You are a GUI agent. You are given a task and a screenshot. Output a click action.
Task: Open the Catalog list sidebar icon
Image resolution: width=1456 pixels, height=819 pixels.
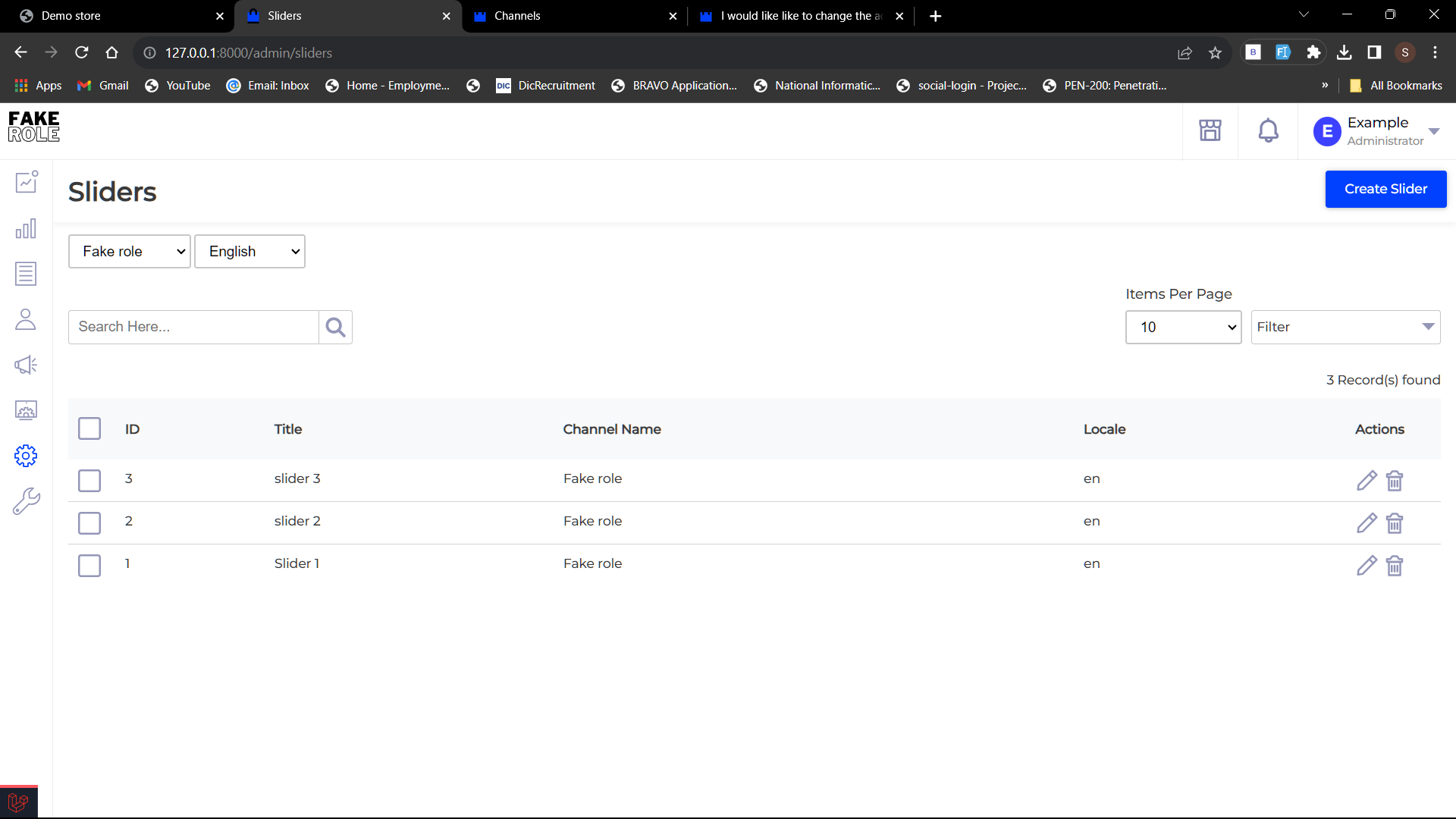26,274
